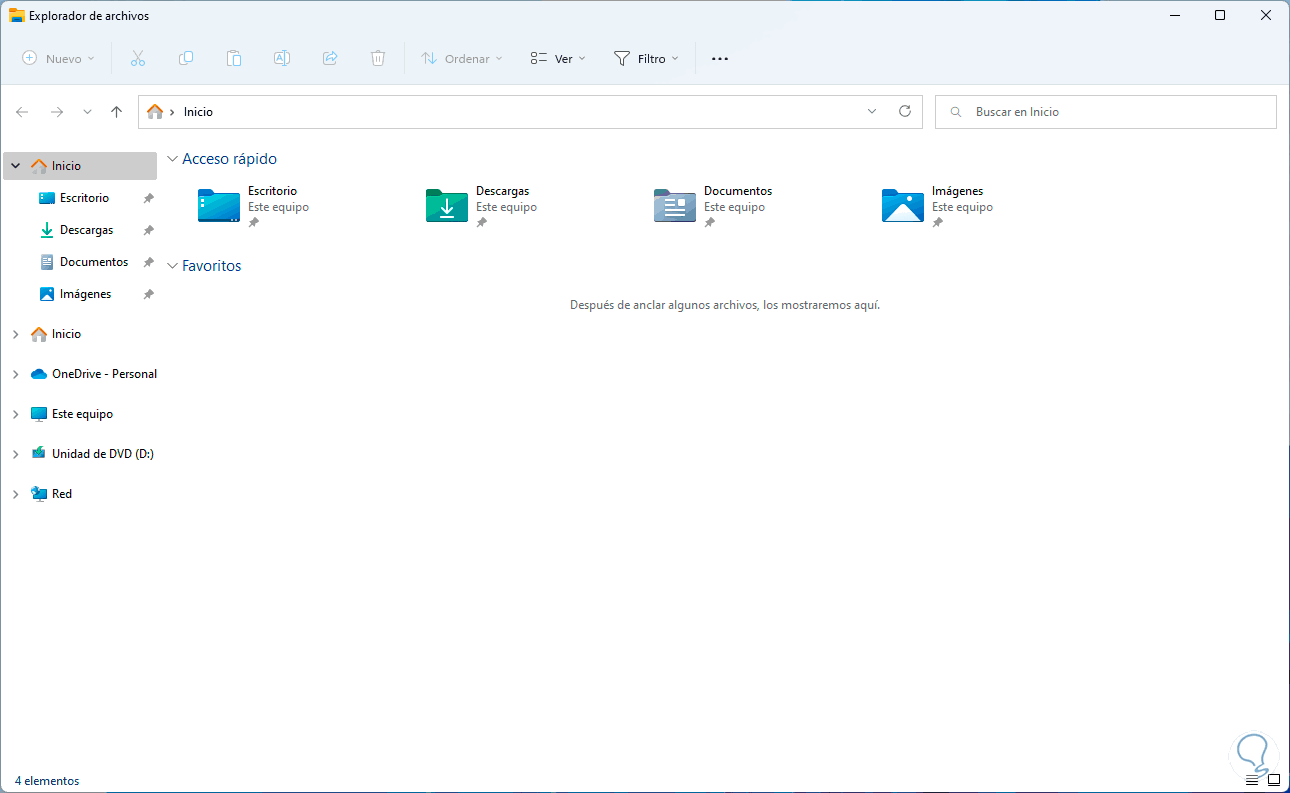
Task: Click the Cut scissors icon in toolbar
Action: pos(138,59)
